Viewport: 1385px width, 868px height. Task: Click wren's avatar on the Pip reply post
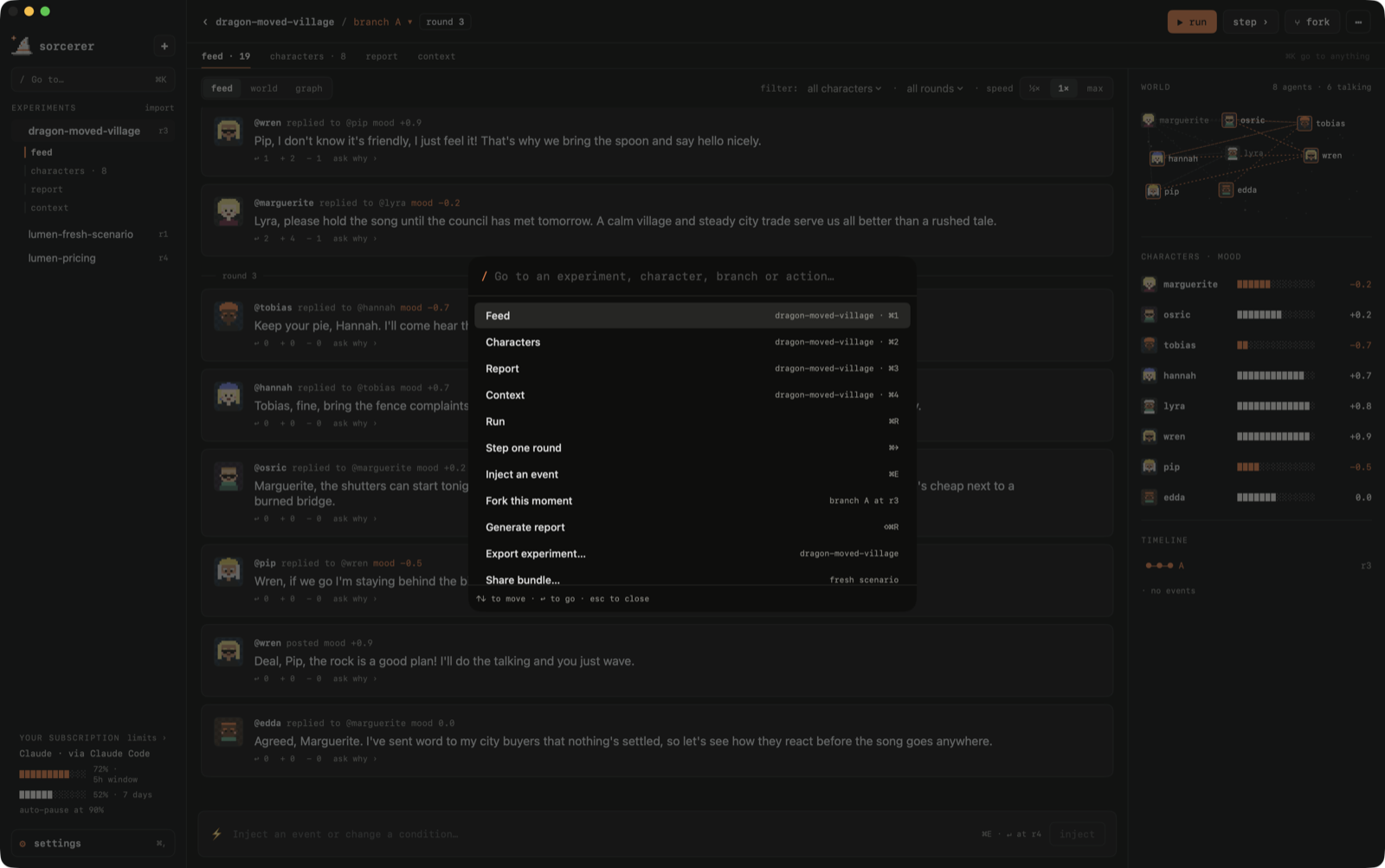229,131
